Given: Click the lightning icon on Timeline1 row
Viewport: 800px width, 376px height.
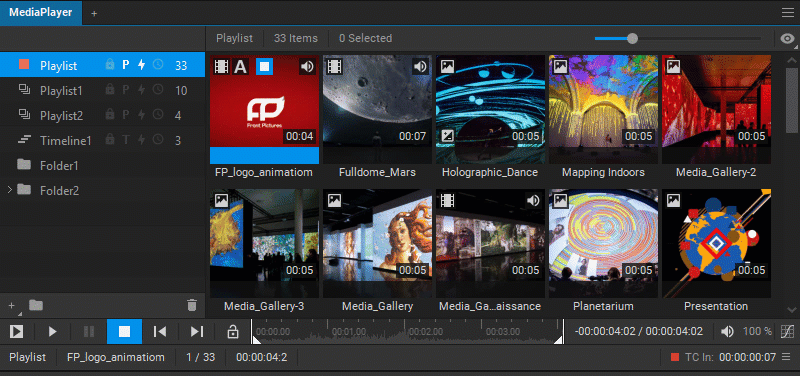Looking at the screenshot, I should [x=142, y=140].
